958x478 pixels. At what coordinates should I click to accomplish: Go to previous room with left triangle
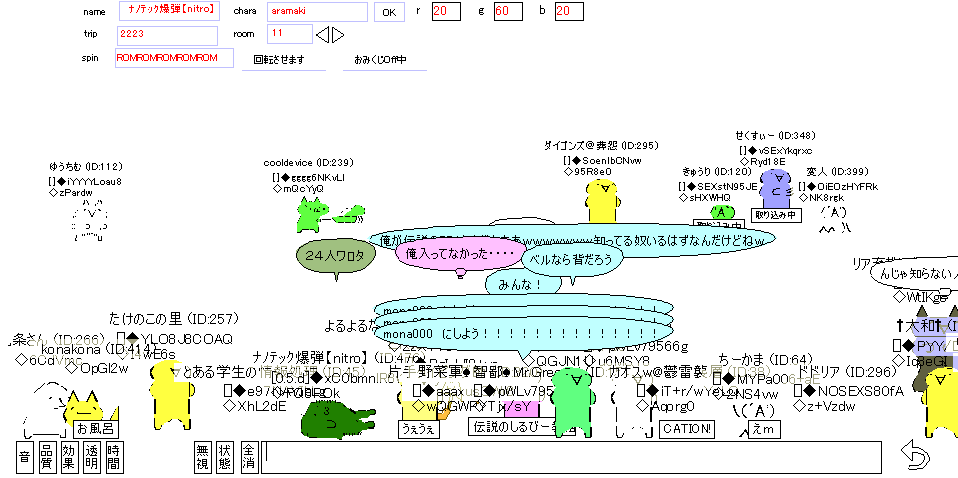pyautogui.click(x=322, y=35)
